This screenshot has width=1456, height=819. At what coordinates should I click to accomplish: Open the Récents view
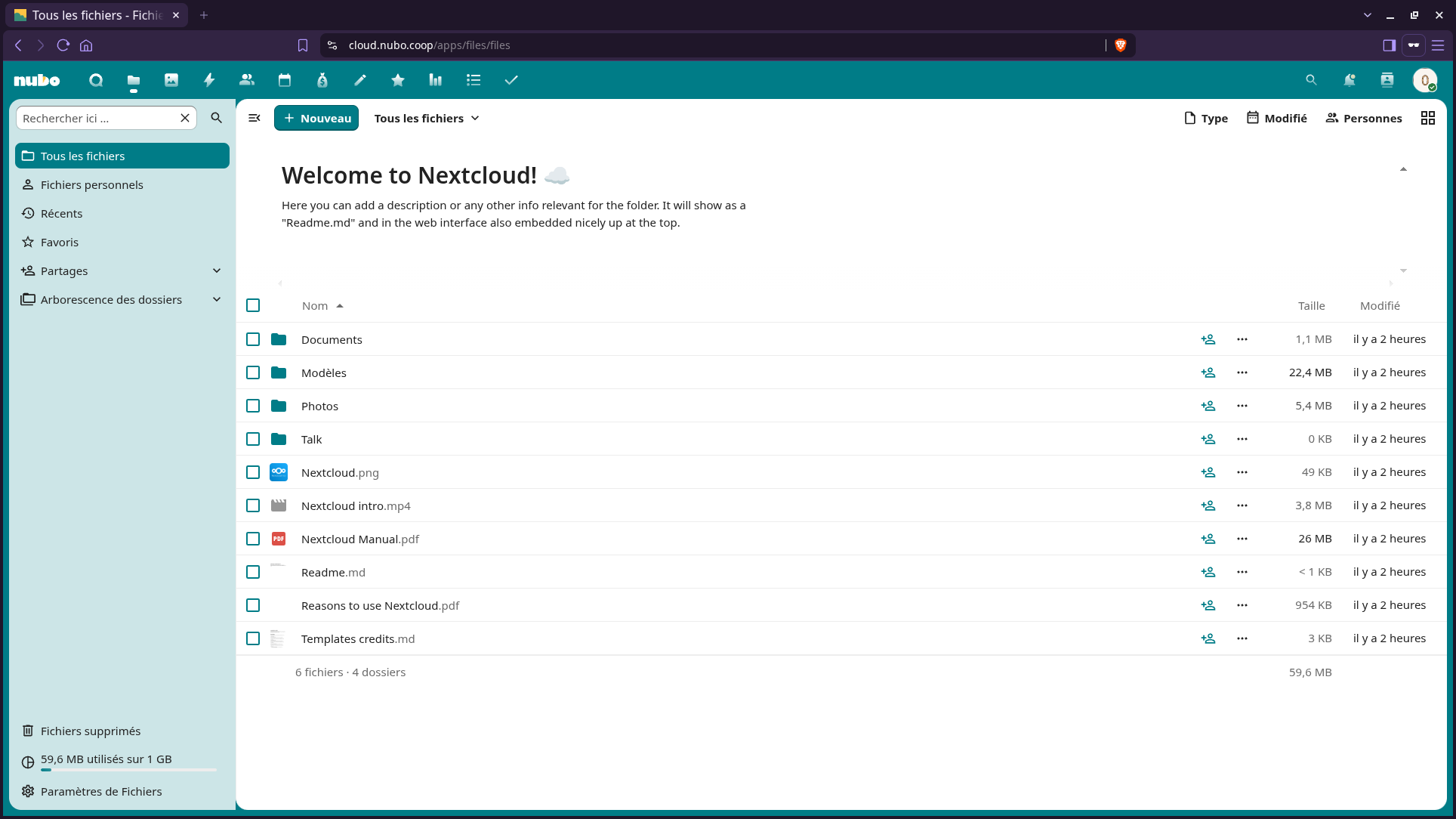click(x=122, y=213)
